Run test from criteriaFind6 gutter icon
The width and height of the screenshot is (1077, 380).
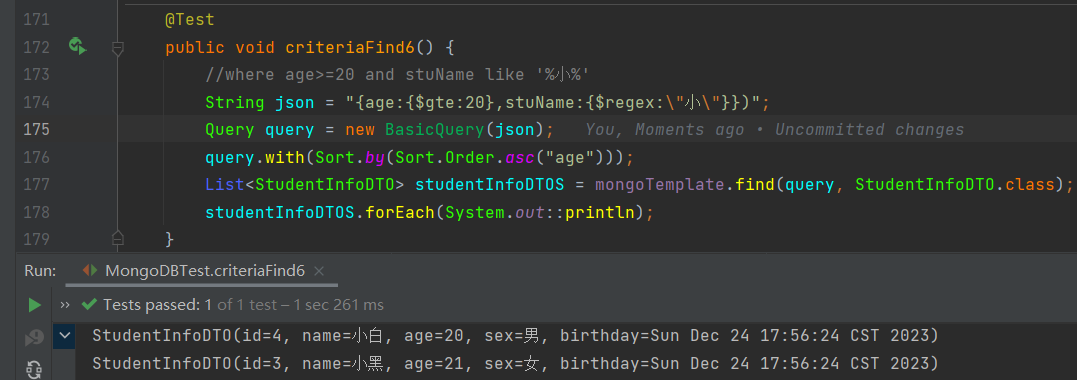pos(77,47)
